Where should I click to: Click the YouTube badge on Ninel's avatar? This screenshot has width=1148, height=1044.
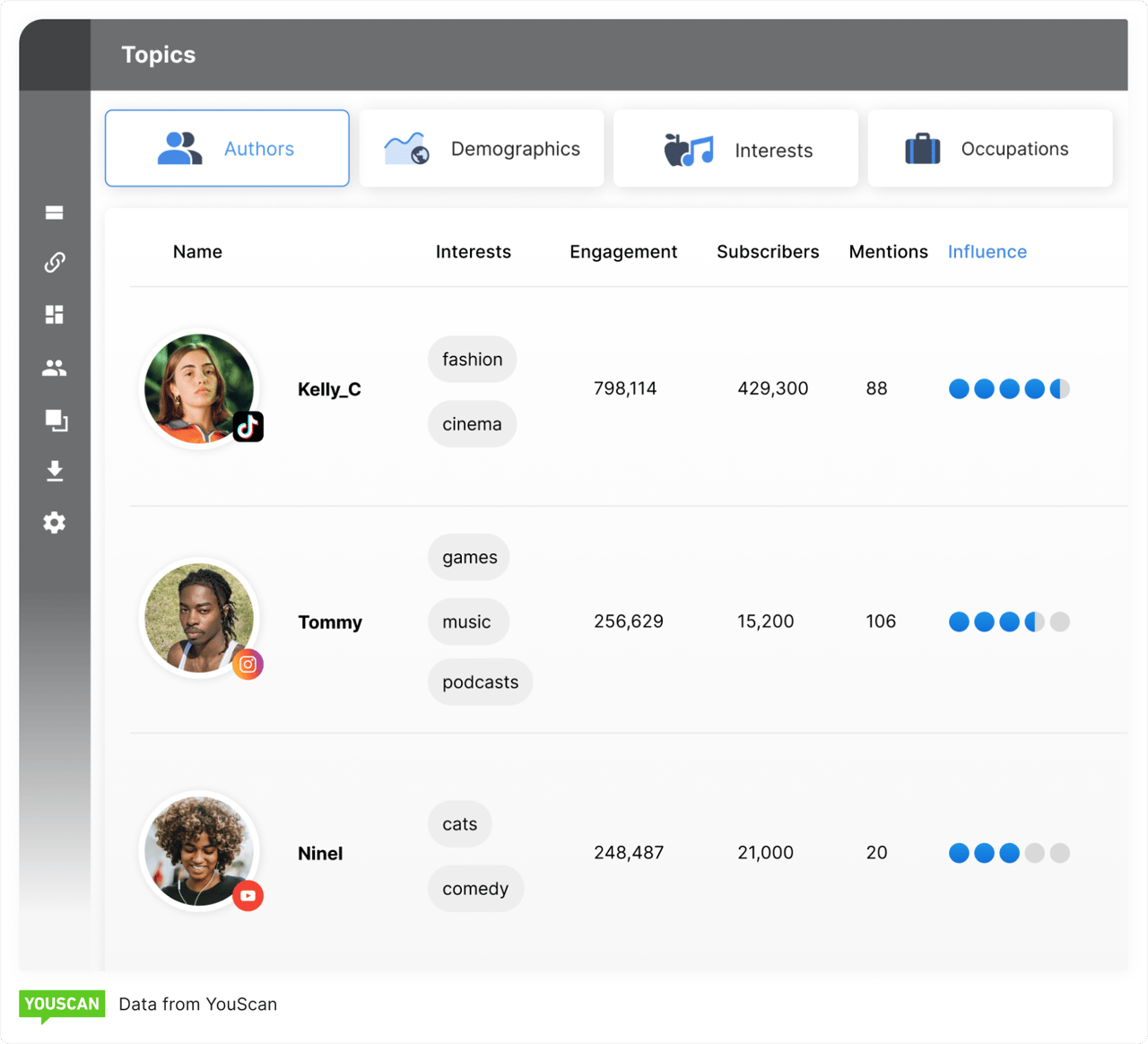(248, 896)
